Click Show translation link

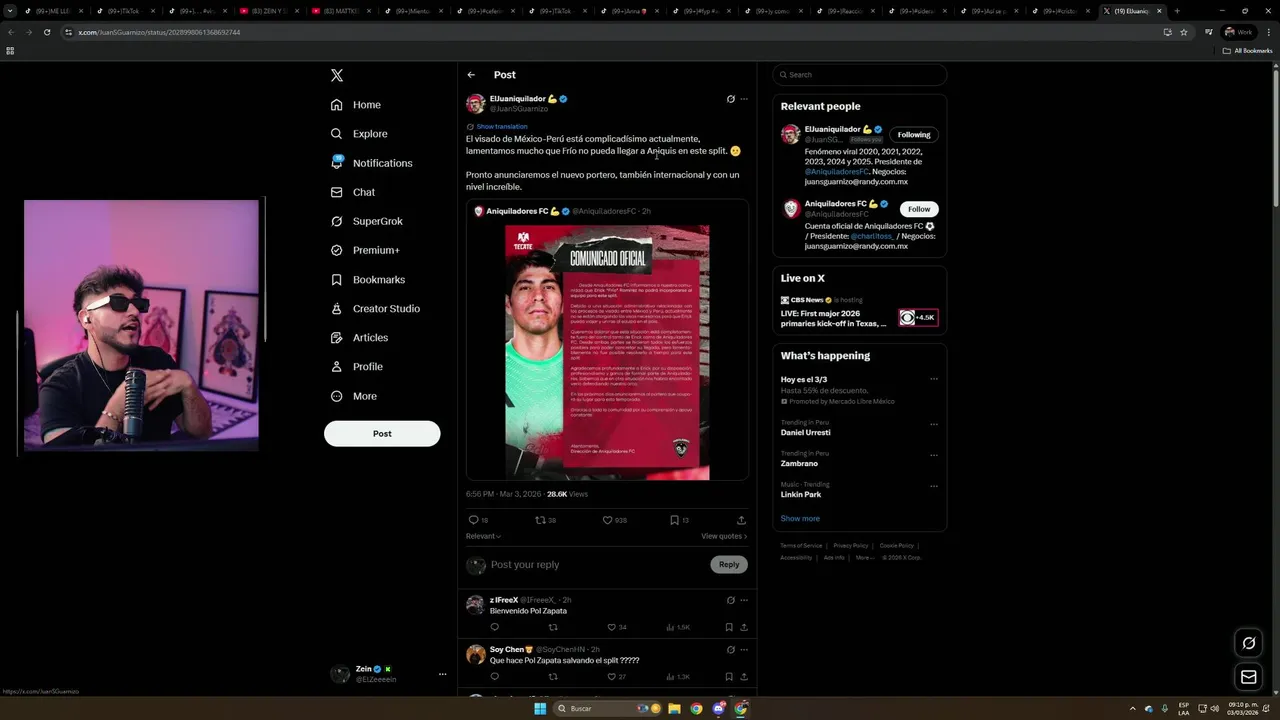point(502,127)
